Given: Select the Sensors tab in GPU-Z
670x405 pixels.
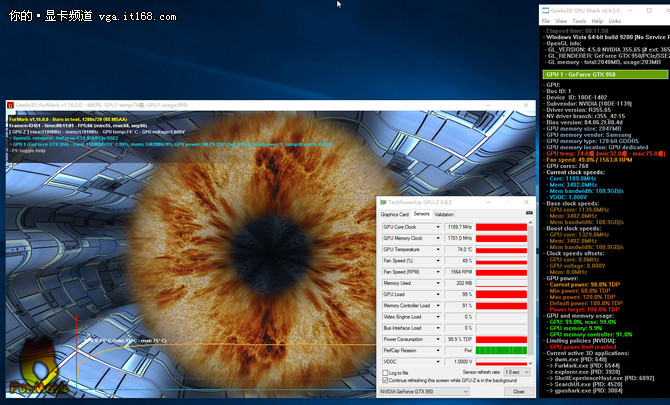Looking at the screenshot, I should [x=421, y=214].
